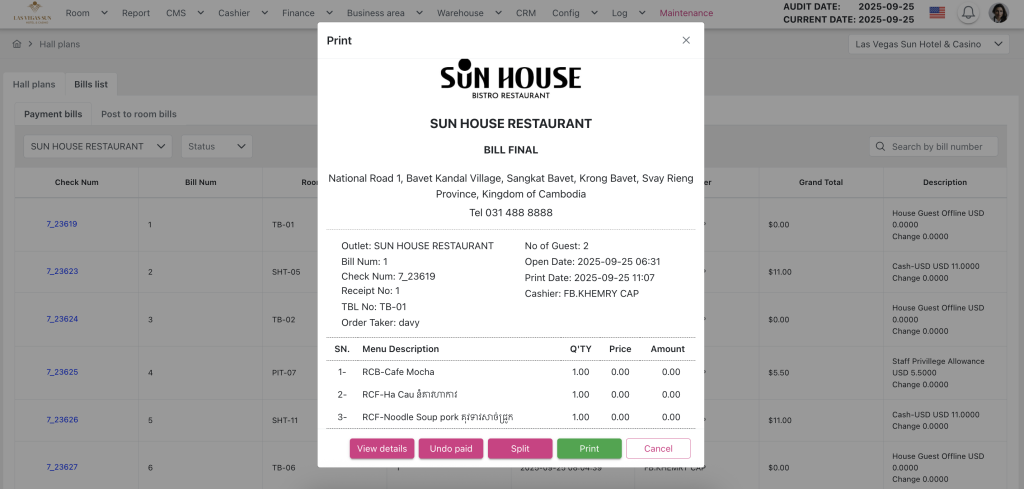The height and width of the screenshot is (489, 1024).
Task: Click the View details button
Action: tap(382, 449)
